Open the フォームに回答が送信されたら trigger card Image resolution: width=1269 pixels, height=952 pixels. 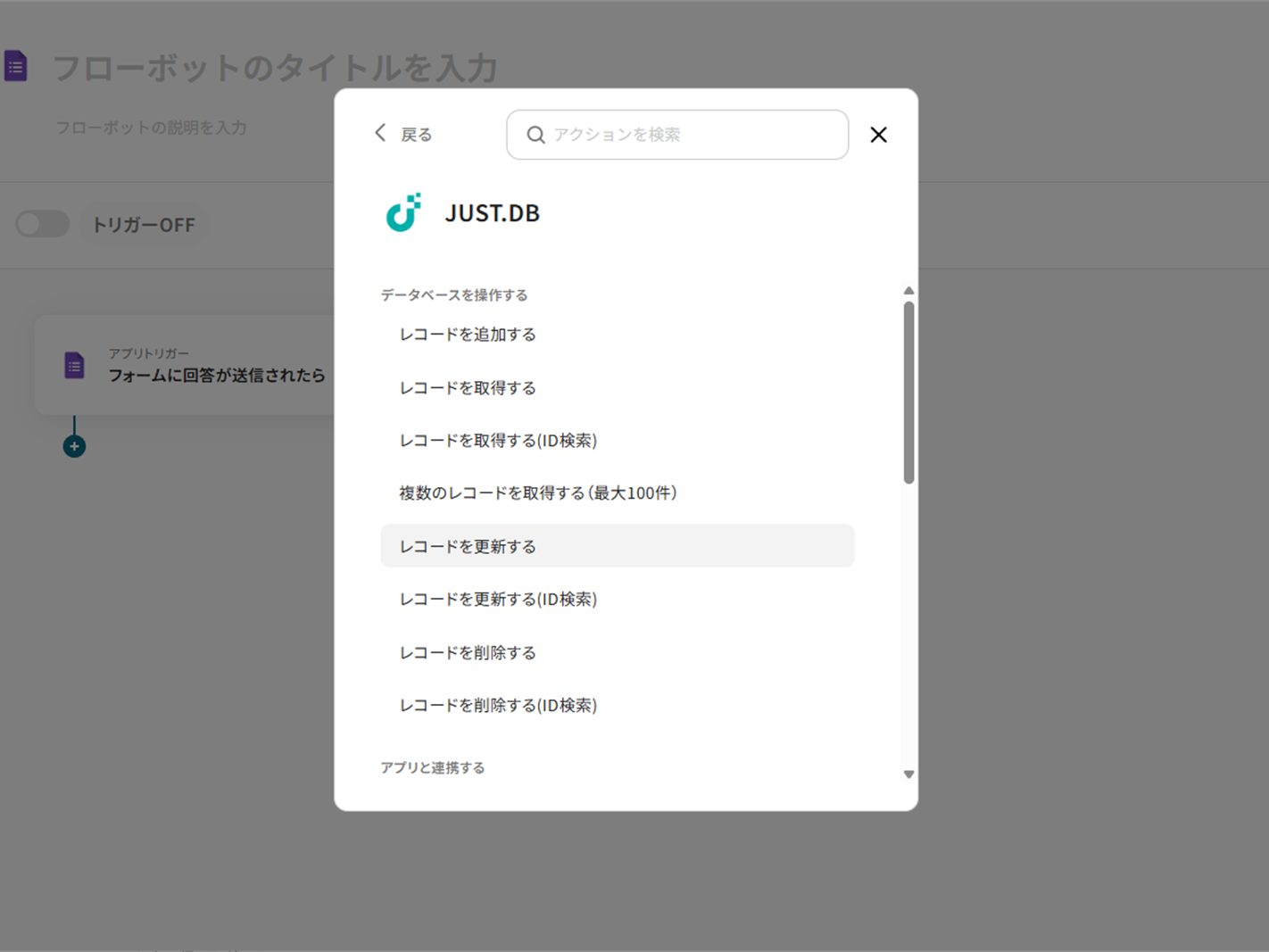(216, 366)
